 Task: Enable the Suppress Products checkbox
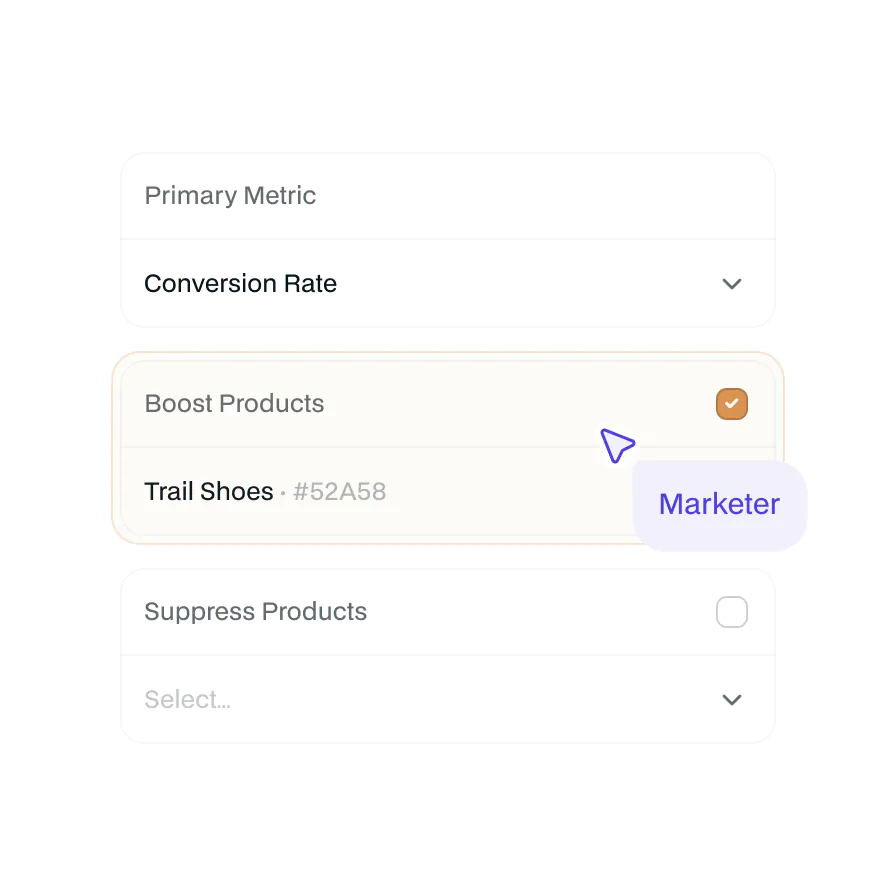coord(731,612)
